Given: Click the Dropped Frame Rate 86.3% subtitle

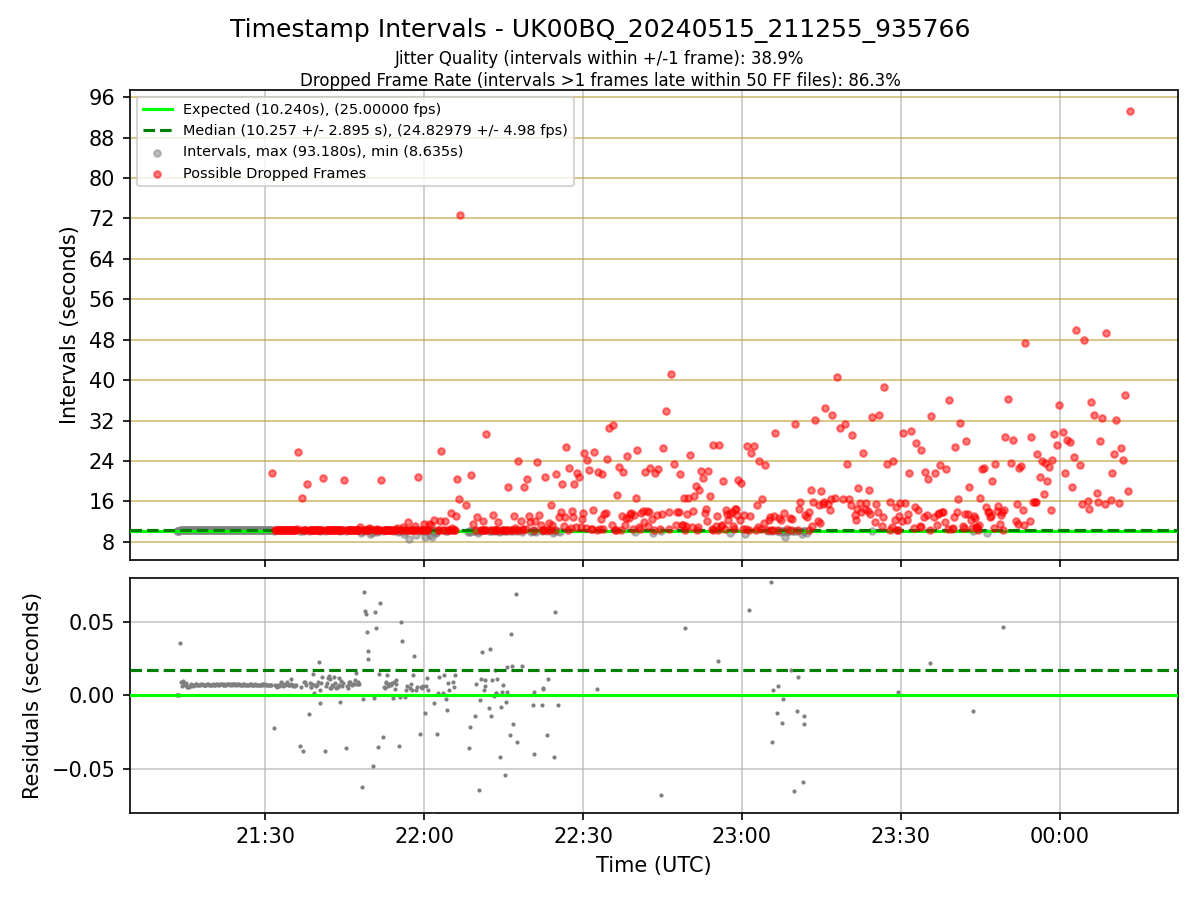Looking at the screenshot, I should 600,79.
